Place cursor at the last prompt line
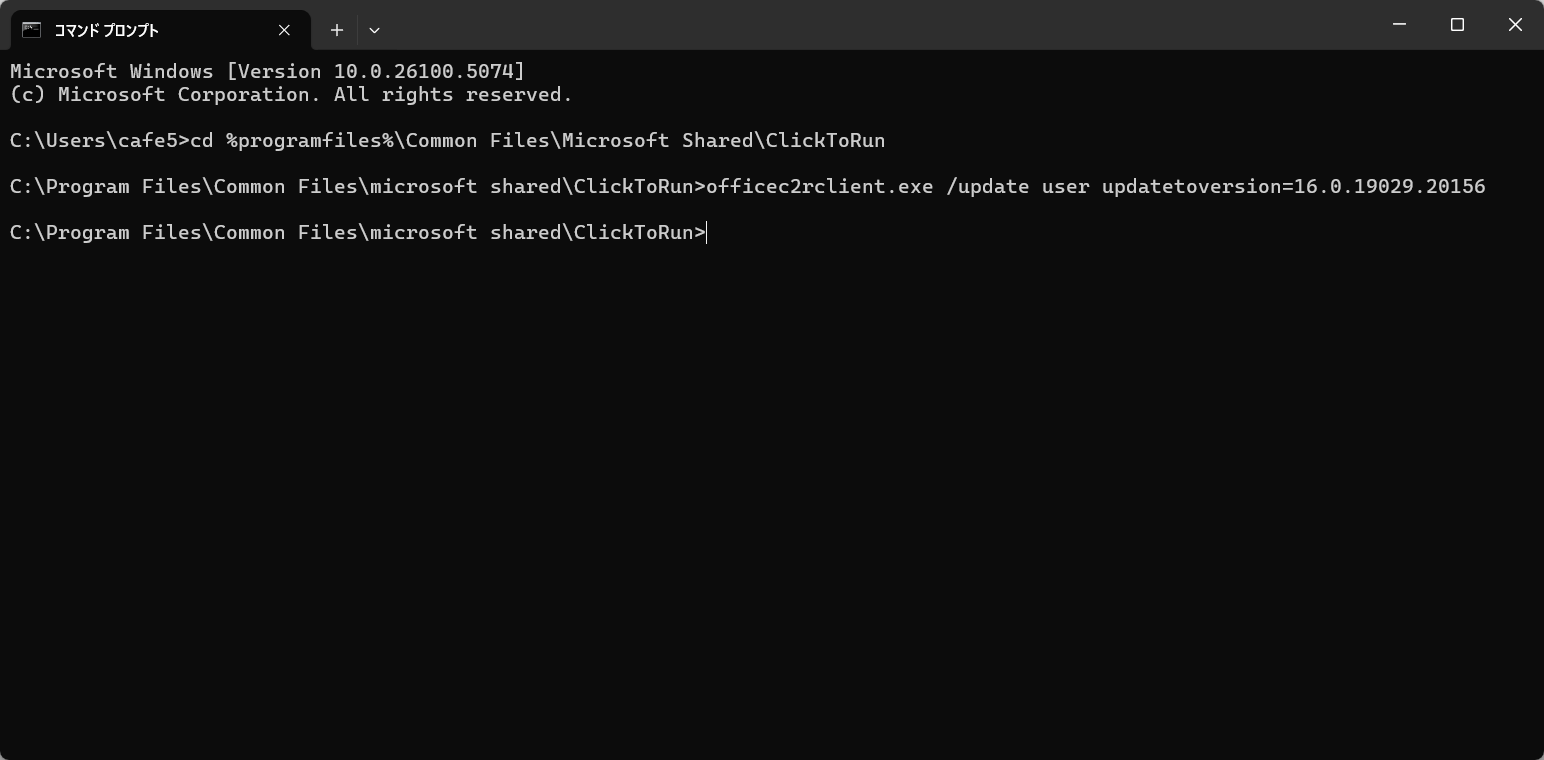Image resolution: width=1544 pixels, height=760 pixels. 707,233
